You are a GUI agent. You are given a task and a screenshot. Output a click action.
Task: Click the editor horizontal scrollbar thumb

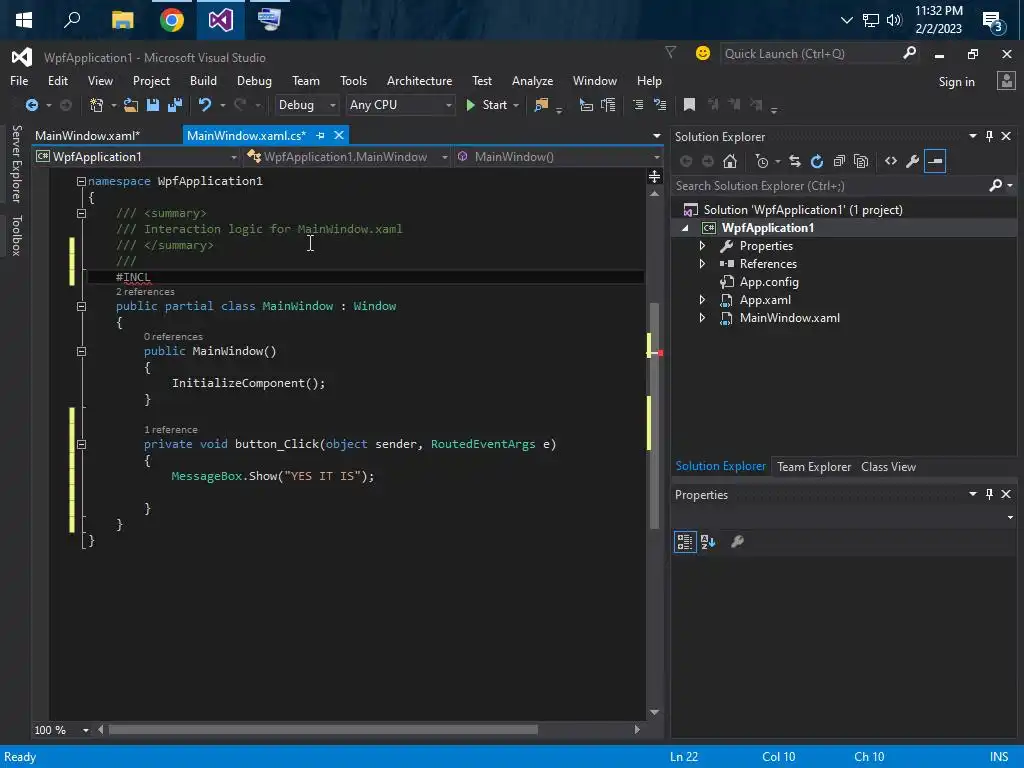pyautogui.click(x=323, y=730)
